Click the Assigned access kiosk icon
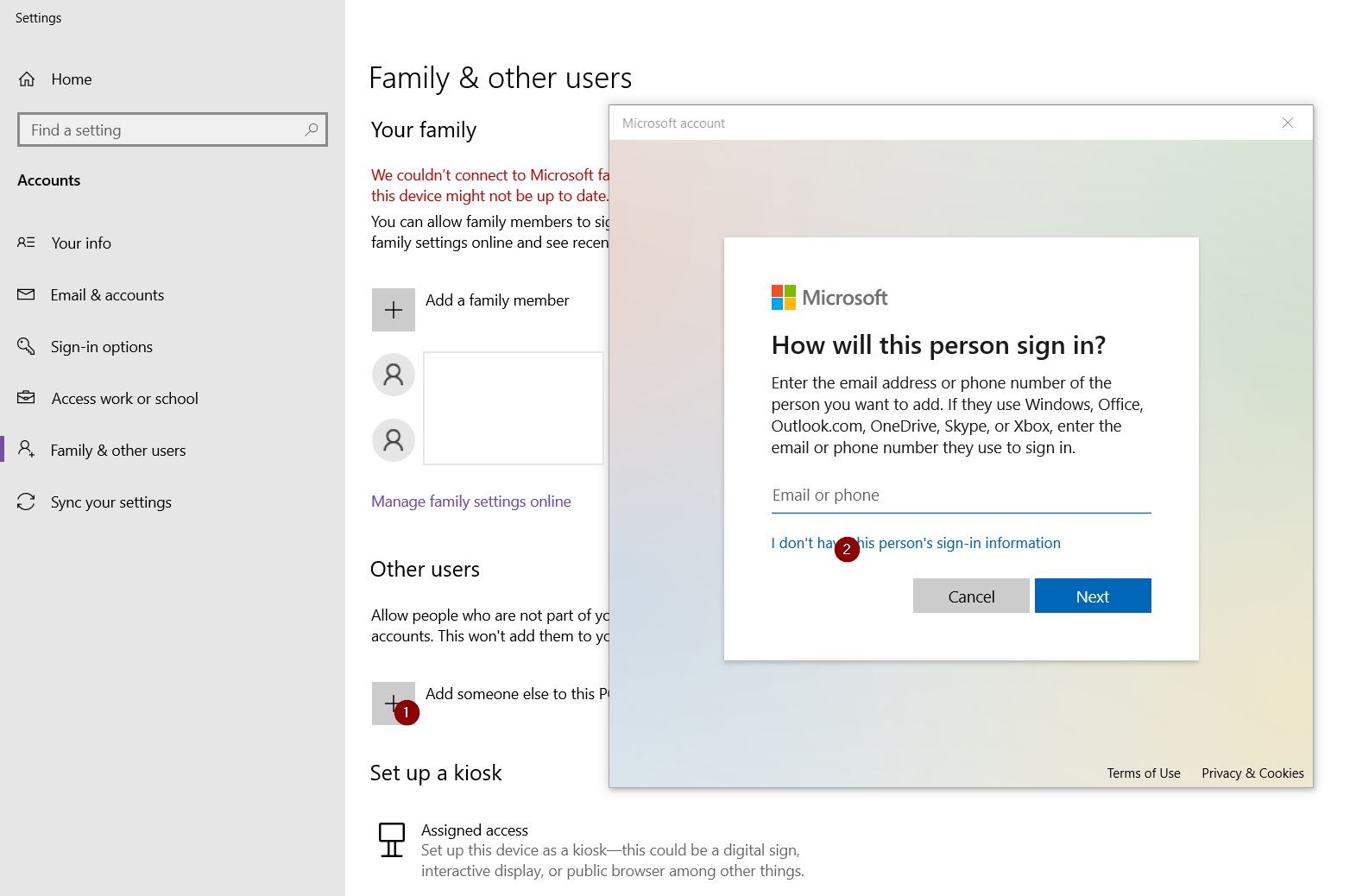The height and width of the screenshot is (896, 1356). click(392, 839)
